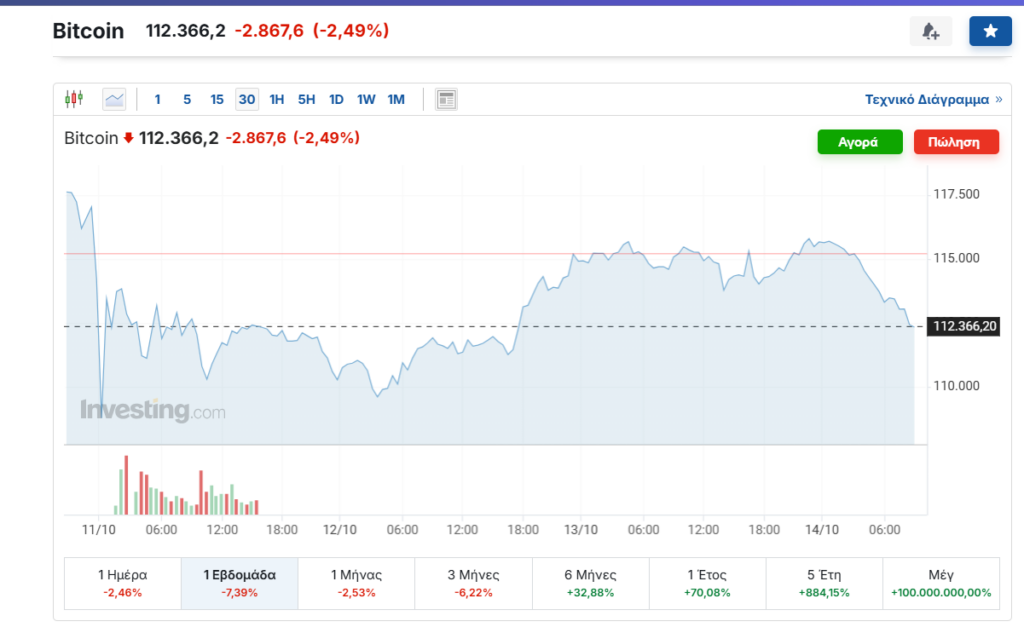Open the news overlay icon in chart toolbar
Viewport: 1024px width, 633px height.
446,99
